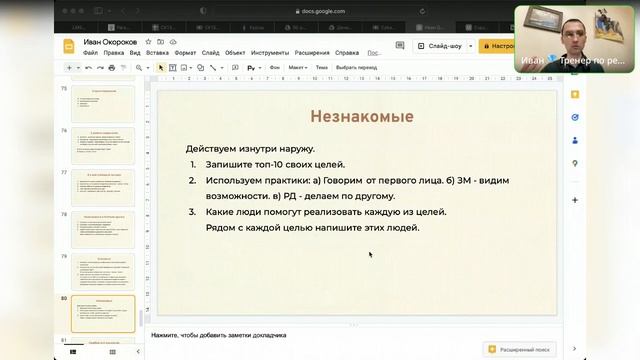Switch to grid view
The image size is (640, 360).
click(112, 352)
